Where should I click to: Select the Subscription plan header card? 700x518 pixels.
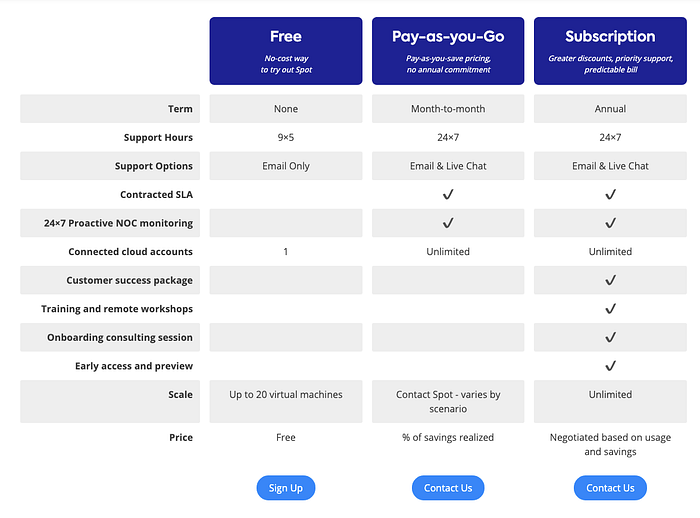[610, 51]
